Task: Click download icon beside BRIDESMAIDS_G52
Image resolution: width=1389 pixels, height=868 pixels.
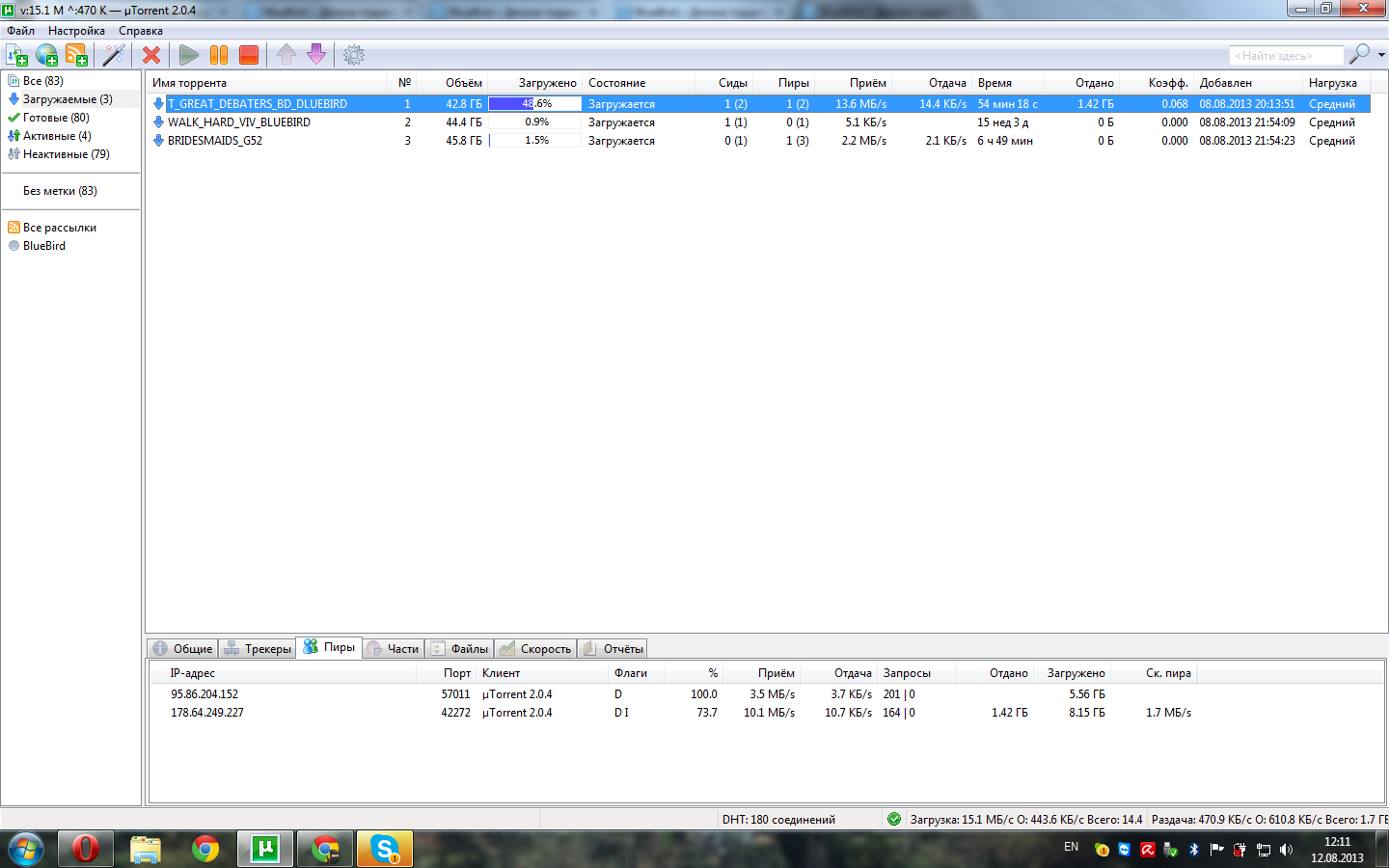Action: click(x=158, y=141)
